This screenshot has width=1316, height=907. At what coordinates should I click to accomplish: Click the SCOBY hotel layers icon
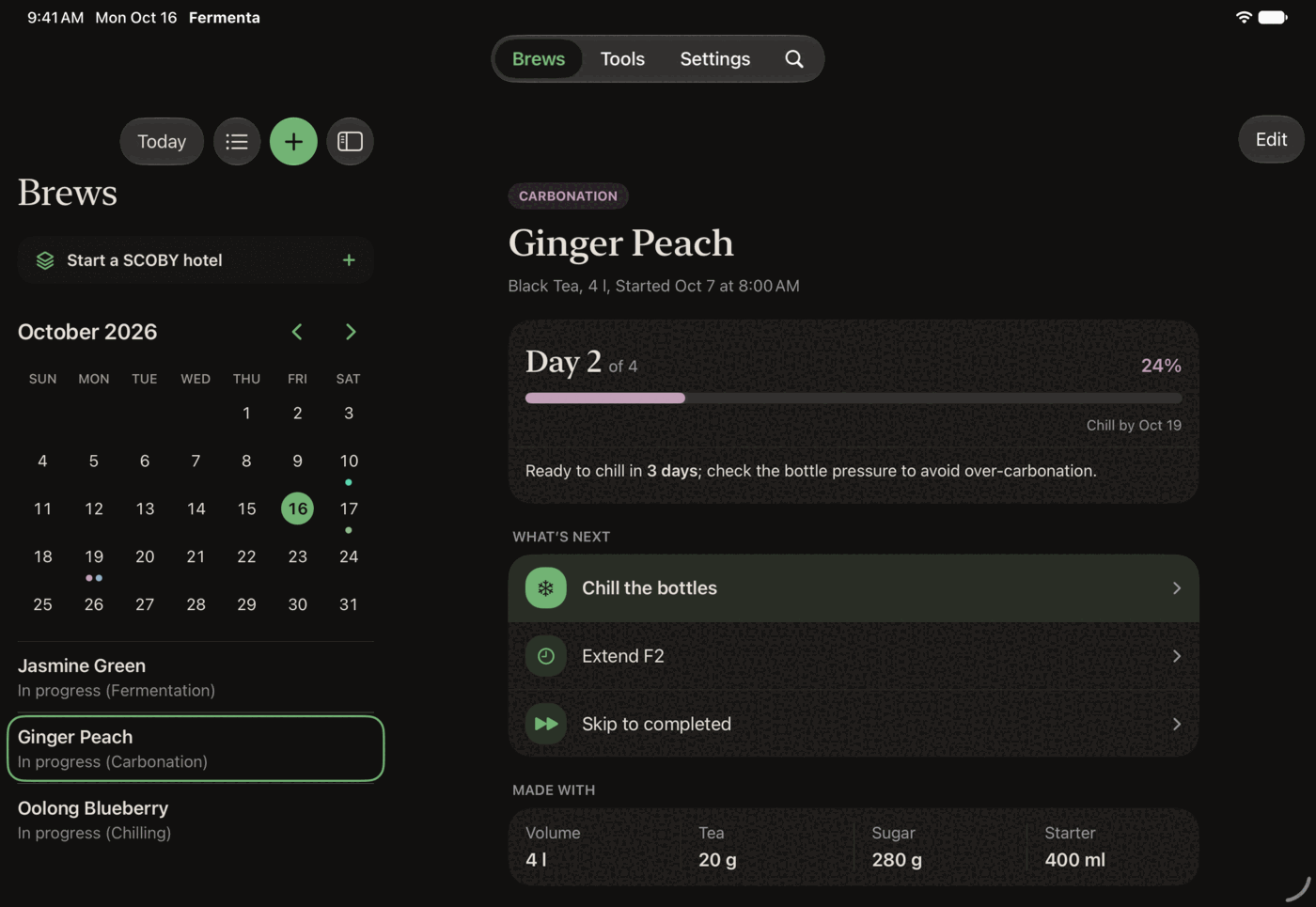pos(45,260)
